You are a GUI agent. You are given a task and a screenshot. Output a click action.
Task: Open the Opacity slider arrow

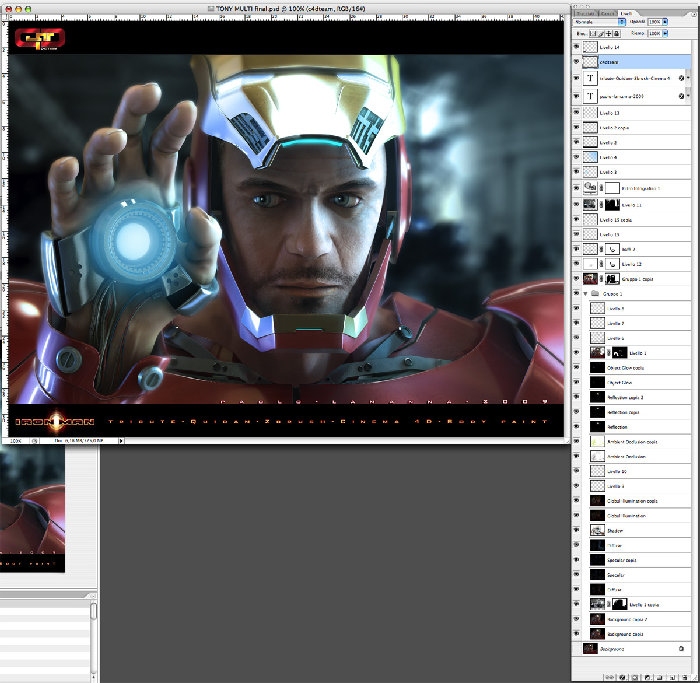[665, 22]
